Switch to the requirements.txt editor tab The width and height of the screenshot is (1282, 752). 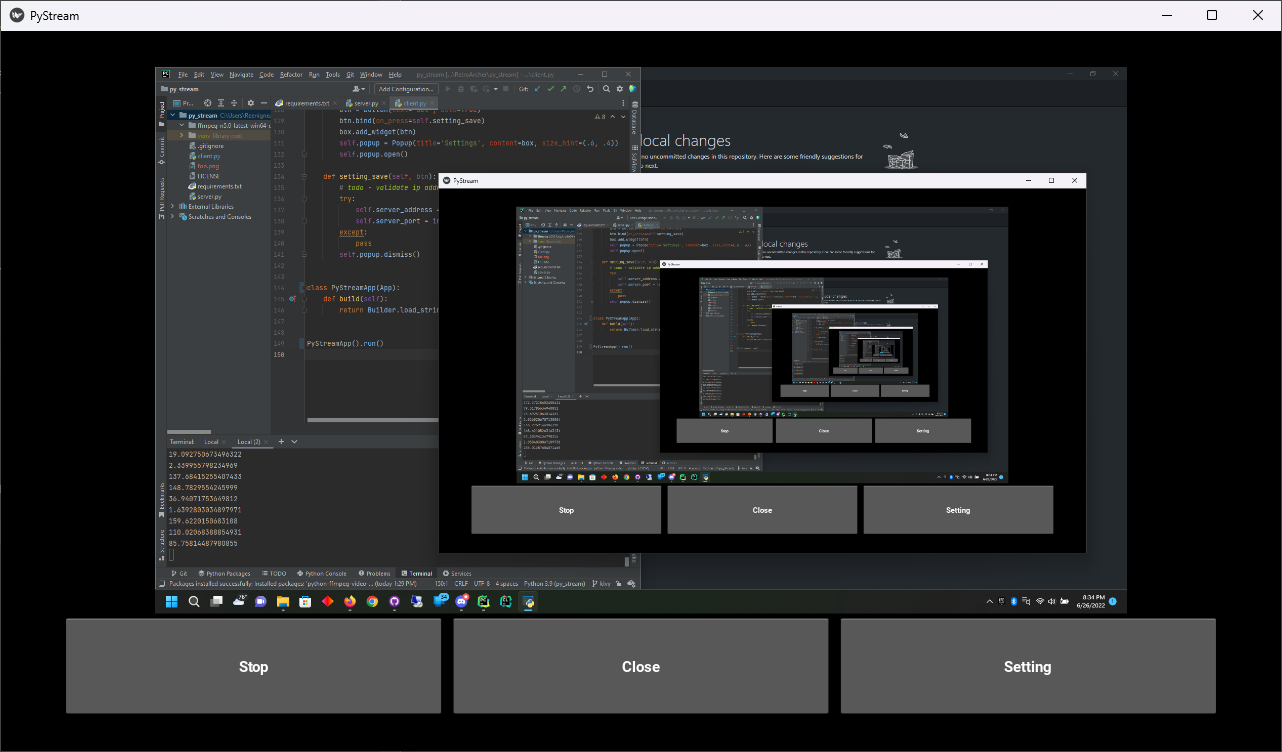point(305,104)
